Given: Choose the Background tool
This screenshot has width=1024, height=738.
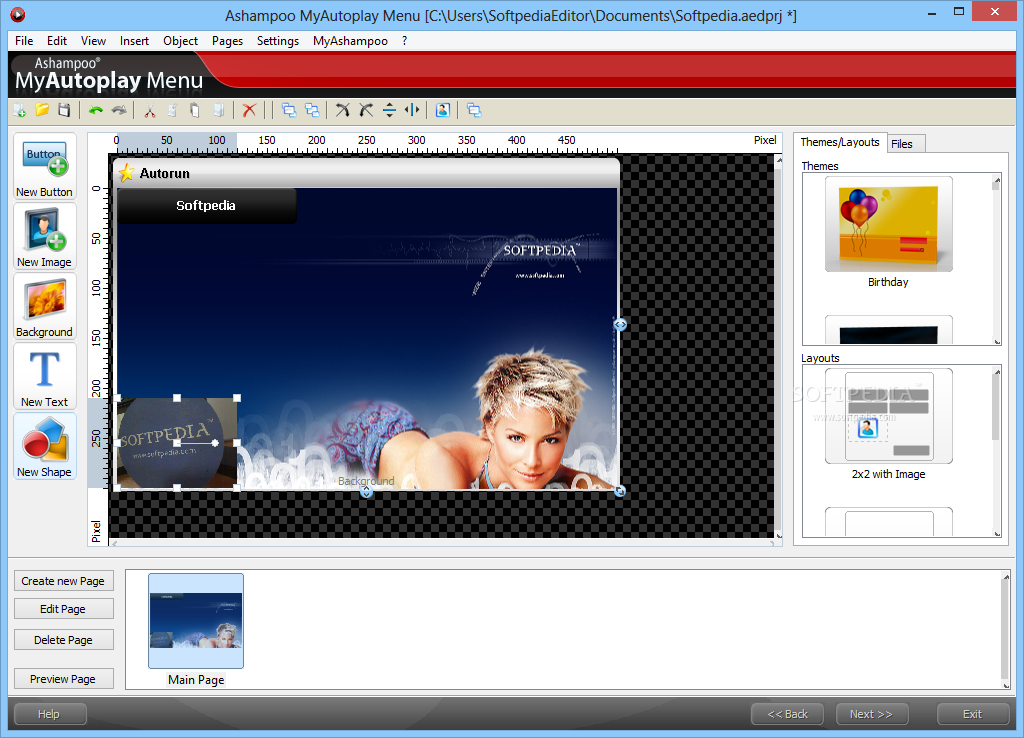Looking at the screenshot, I should [x=44, y=306].
